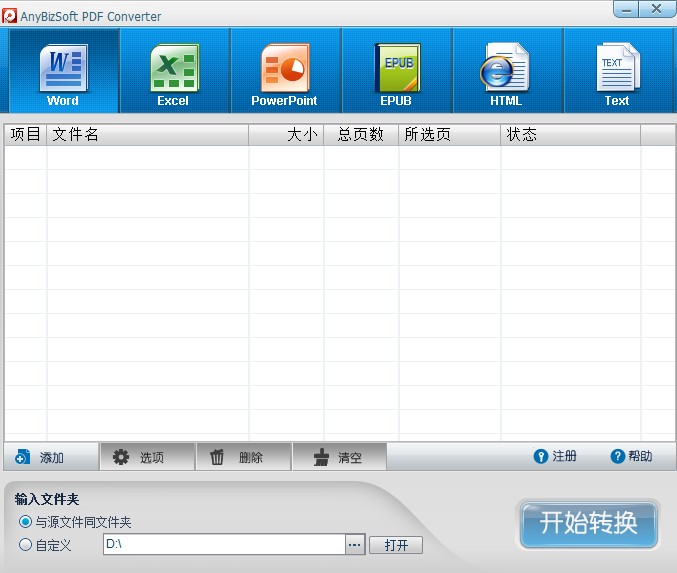Viewport: 677px width, 573px height.
Task: Choose the Text output format
Action: [618, 71]
